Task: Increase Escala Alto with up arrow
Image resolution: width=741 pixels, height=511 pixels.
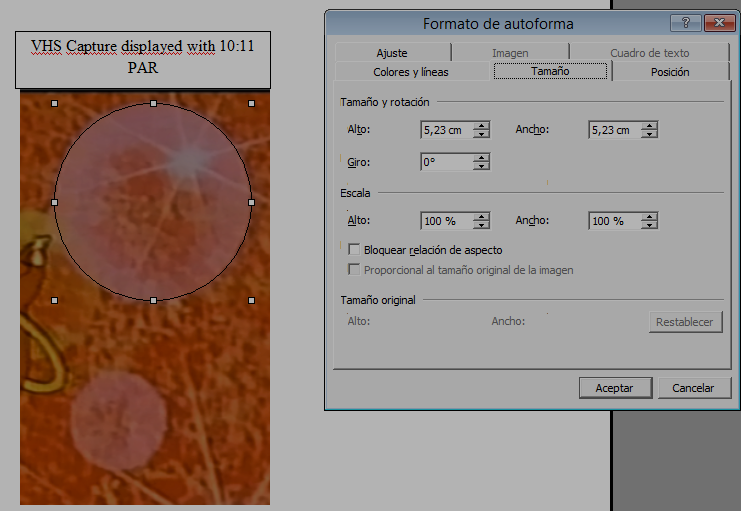Action: (482, 217)
